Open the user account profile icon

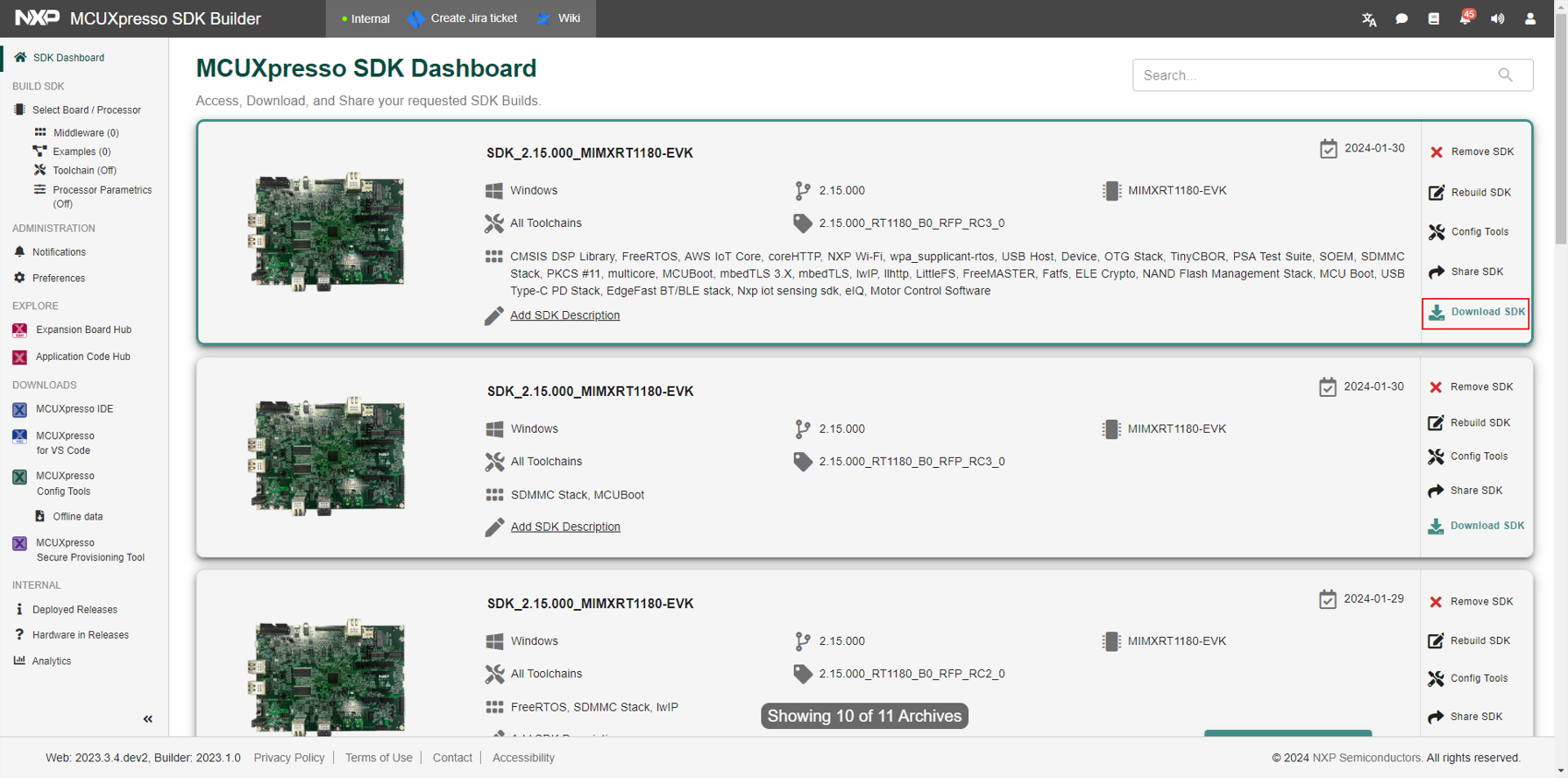pos(1530,19)
